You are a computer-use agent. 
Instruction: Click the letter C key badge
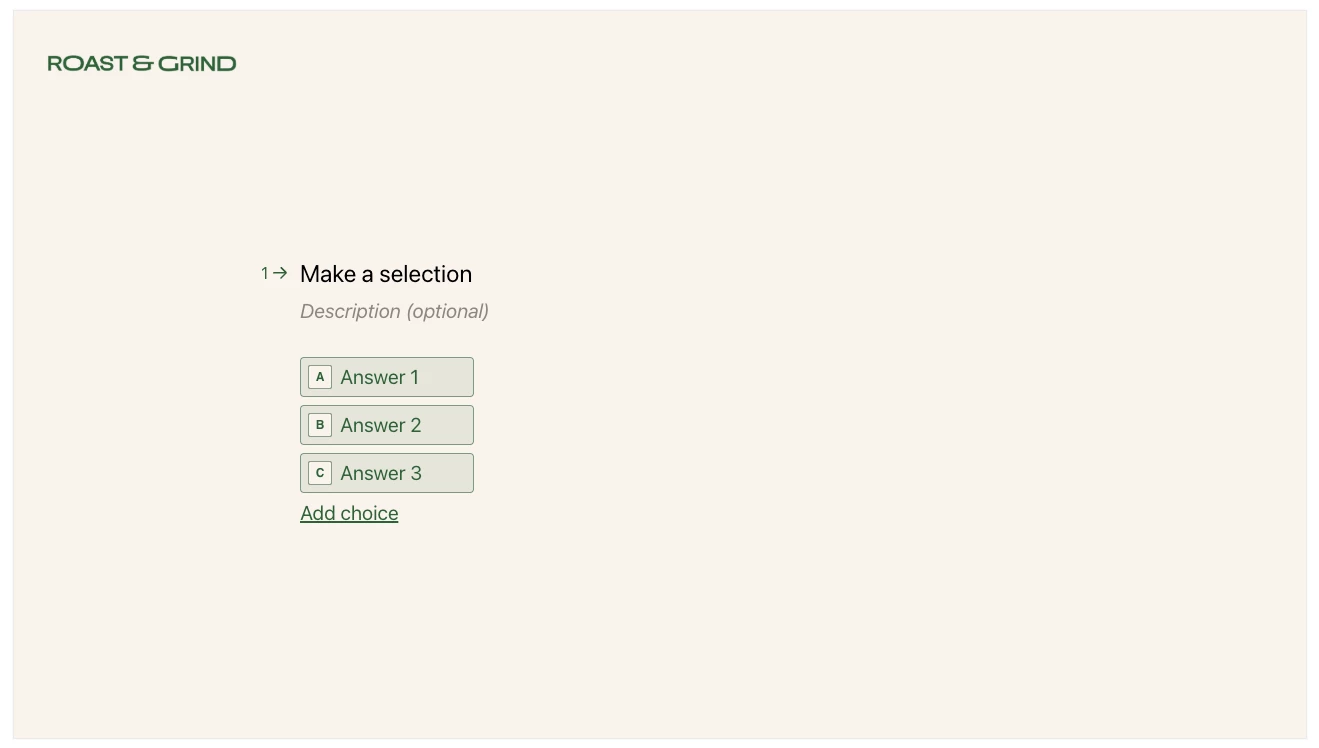click(x=320, y=473)
